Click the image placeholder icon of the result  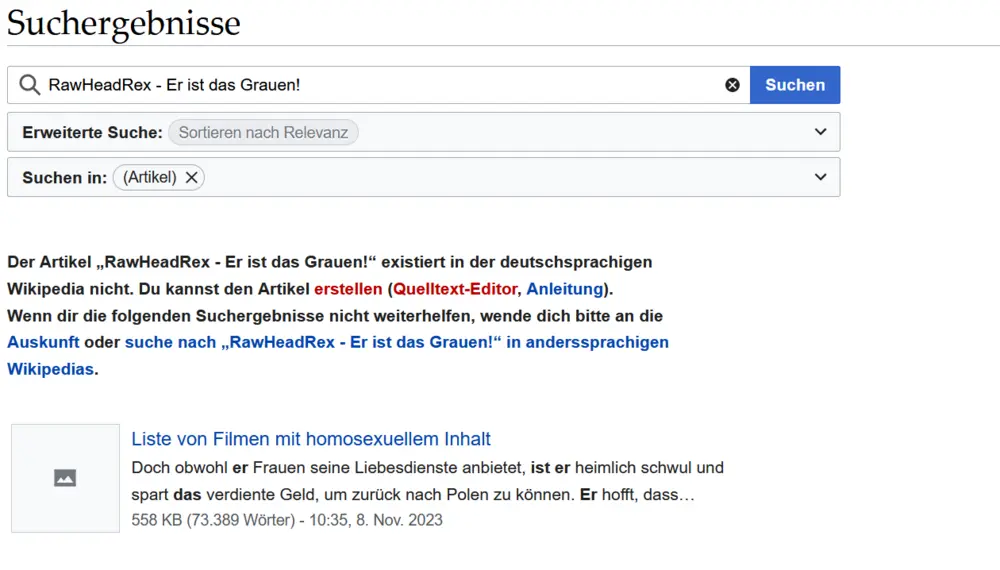click(65, 478)
